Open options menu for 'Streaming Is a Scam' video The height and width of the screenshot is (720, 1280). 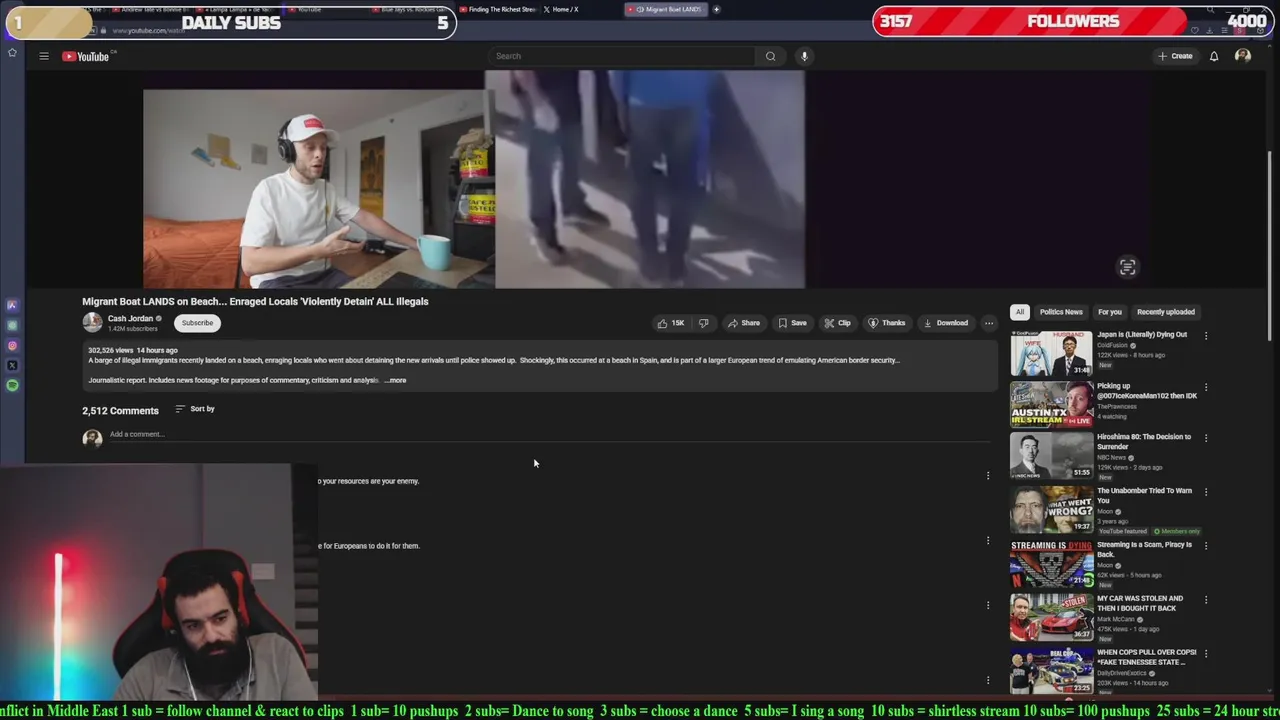(x=1206, y=546)
